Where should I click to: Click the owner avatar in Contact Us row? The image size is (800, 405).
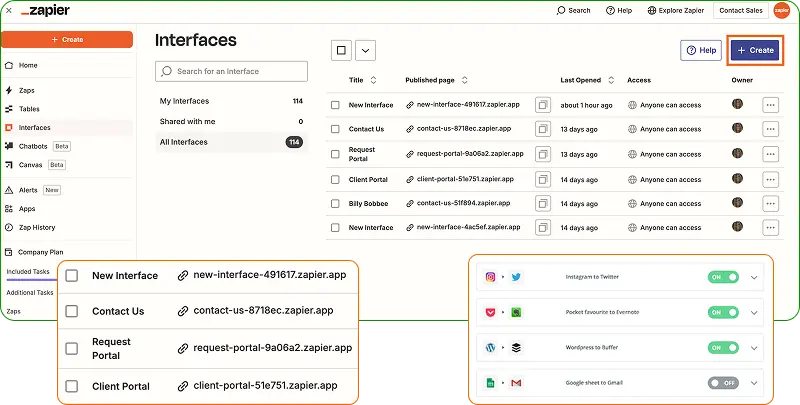tap(737, 128)
